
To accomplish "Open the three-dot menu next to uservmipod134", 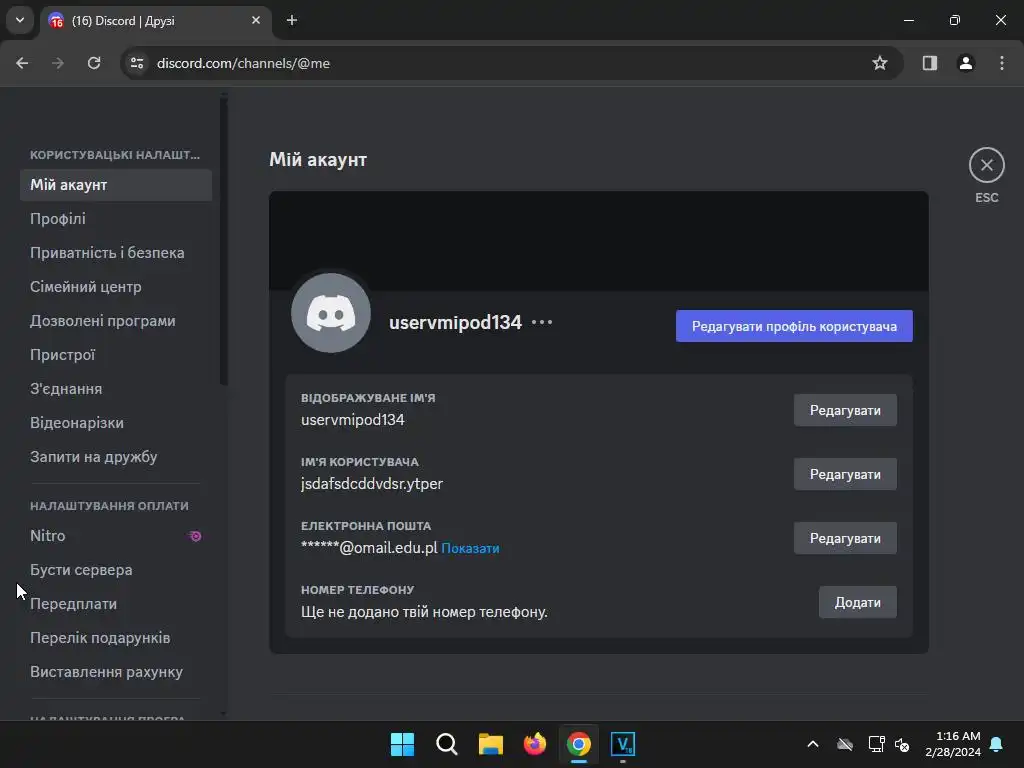I will [x=542, y=322].
